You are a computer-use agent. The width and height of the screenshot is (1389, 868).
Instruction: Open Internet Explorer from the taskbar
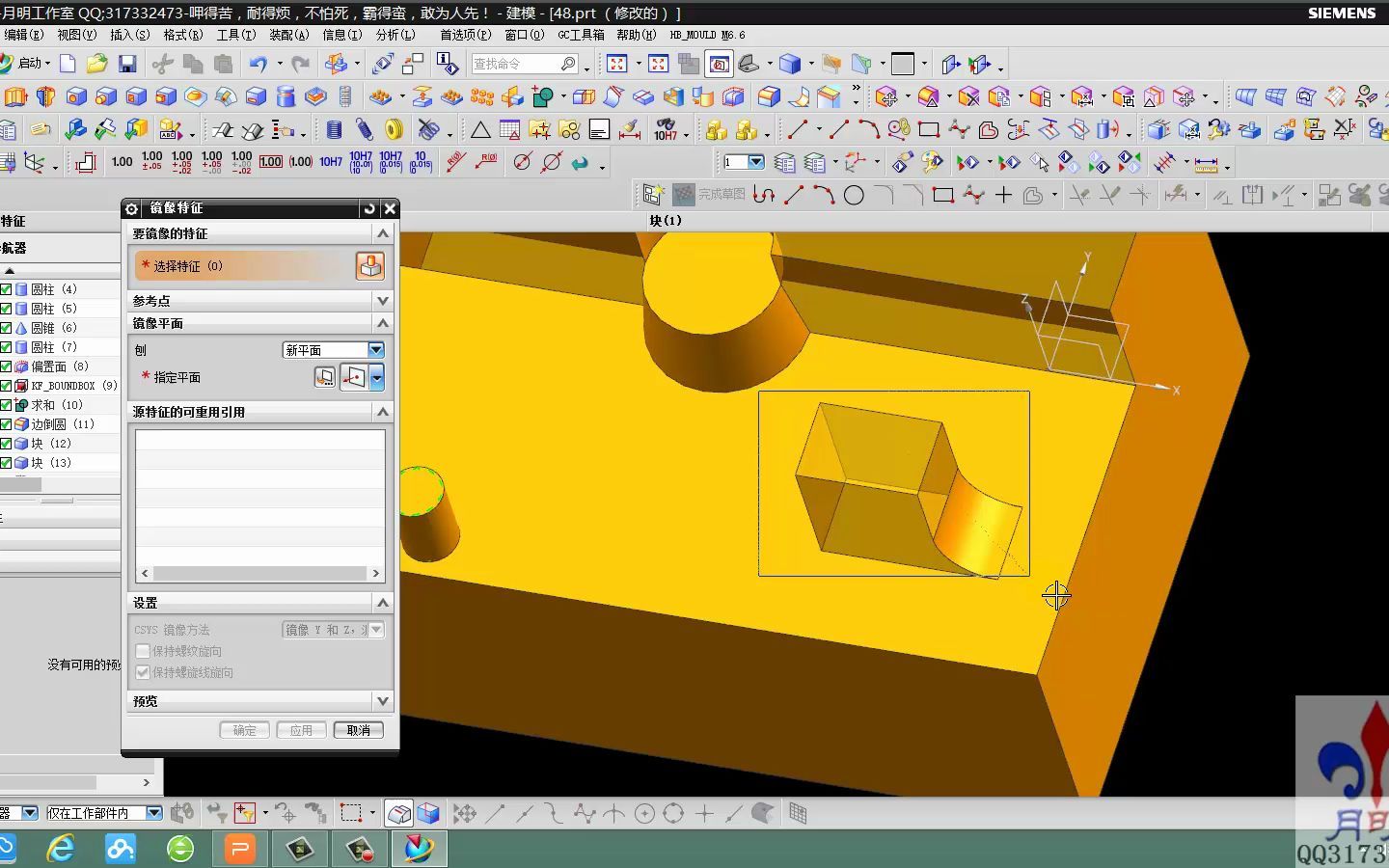pyautogui.click(x=61, y=849)
